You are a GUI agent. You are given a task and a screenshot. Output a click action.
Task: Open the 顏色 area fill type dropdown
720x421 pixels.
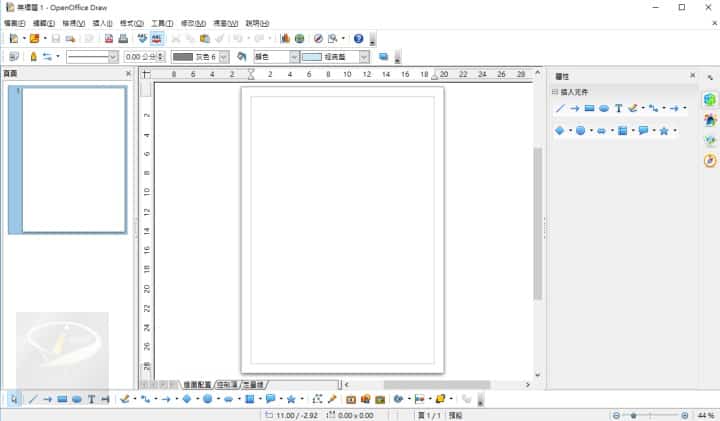click(293, 57)
